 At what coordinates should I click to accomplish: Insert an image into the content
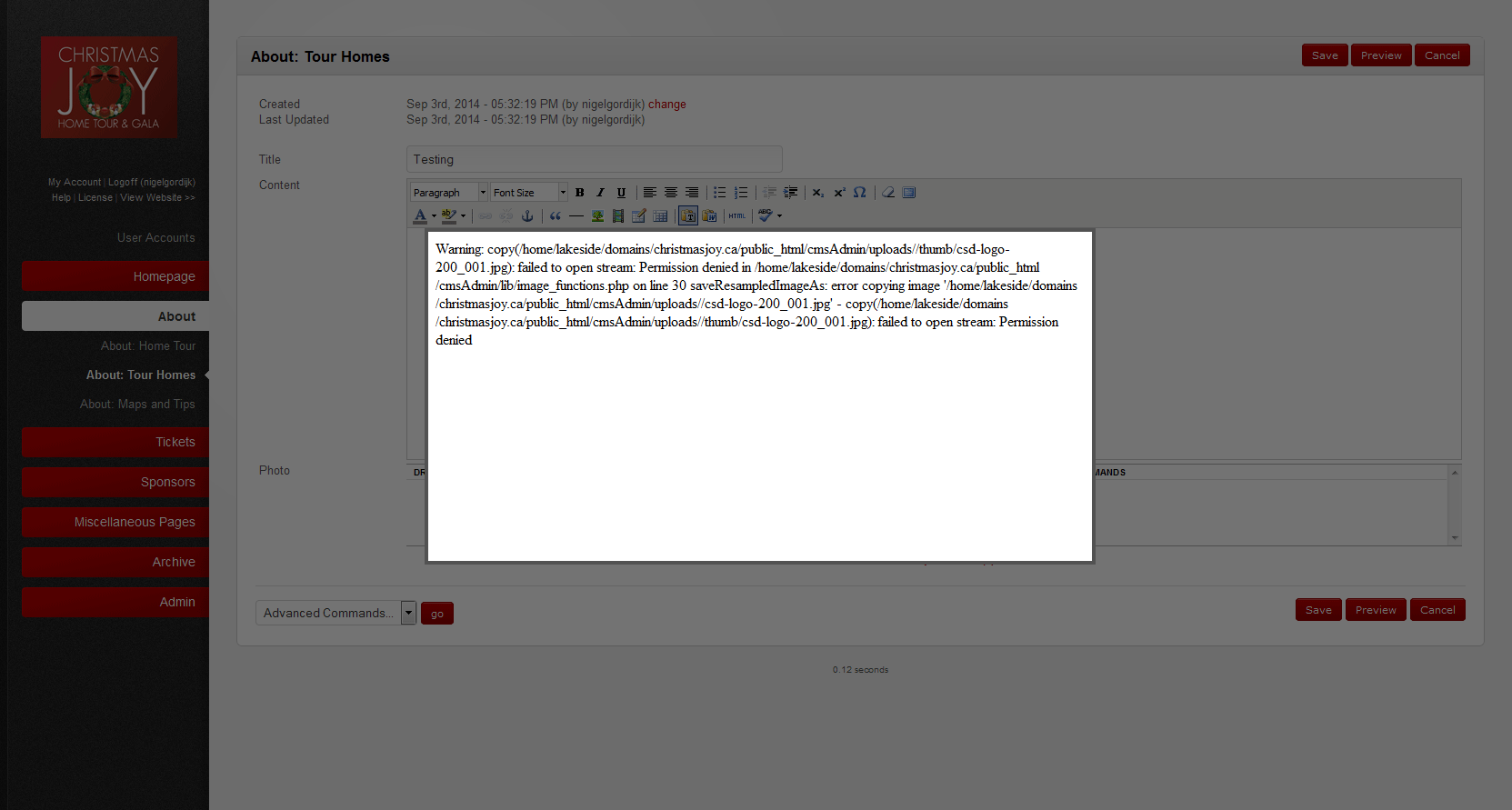[597, 216]
